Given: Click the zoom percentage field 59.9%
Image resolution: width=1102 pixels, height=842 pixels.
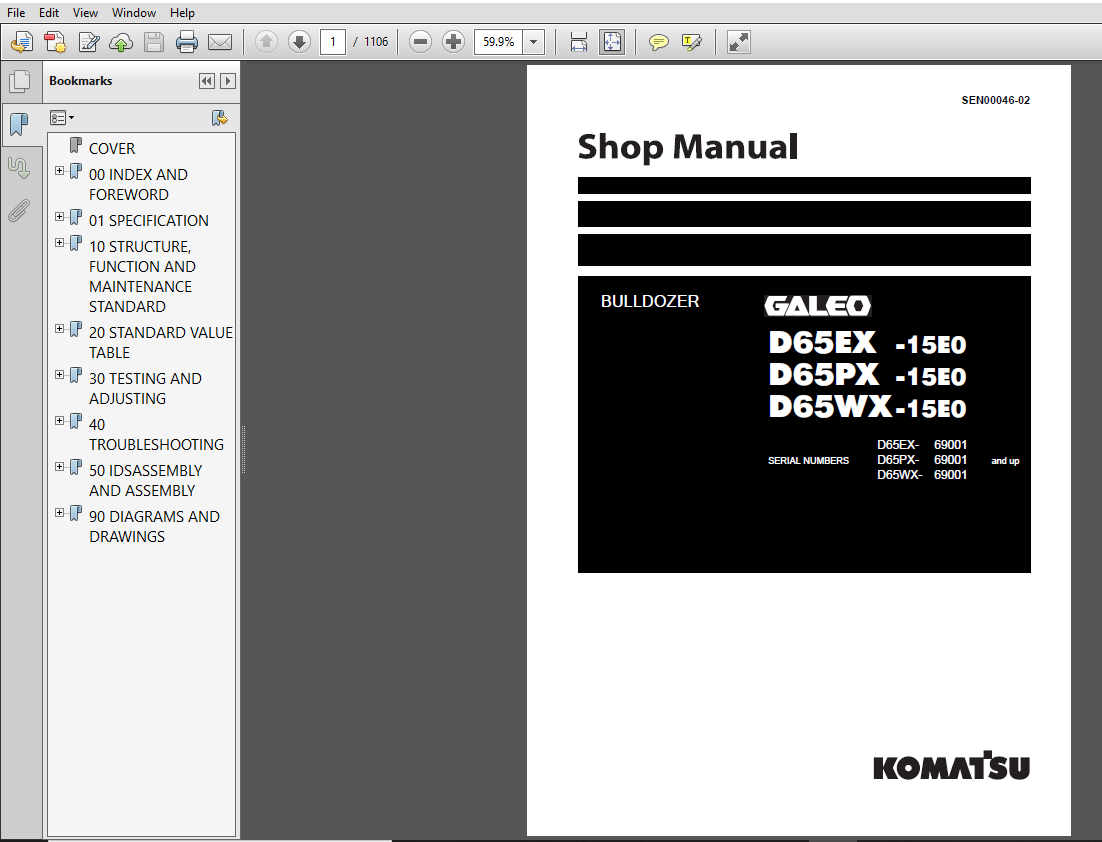Looking at the screenshot, I should point(499,42).
